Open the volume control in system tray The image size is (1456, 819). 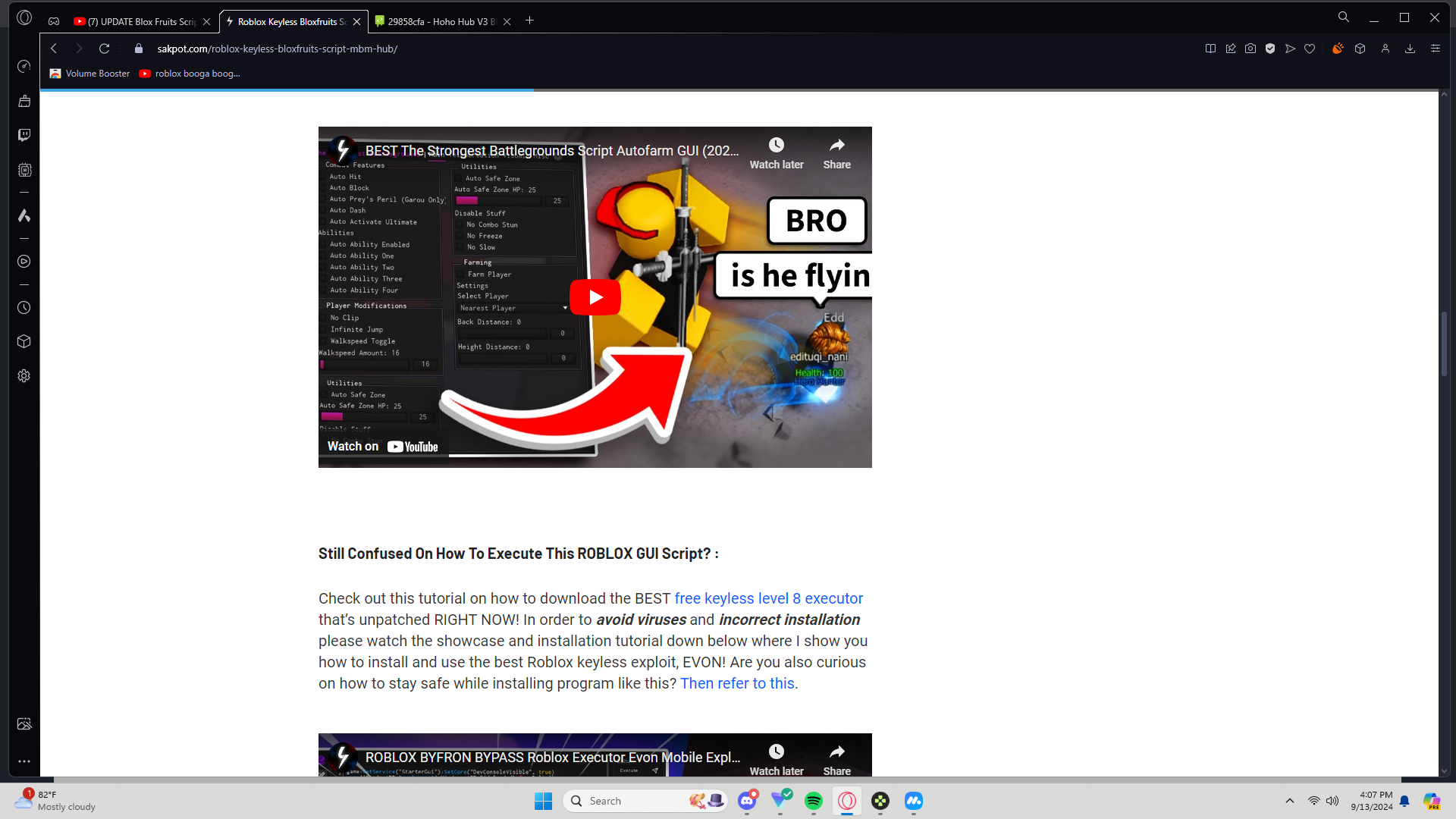tap(1332, 801)
